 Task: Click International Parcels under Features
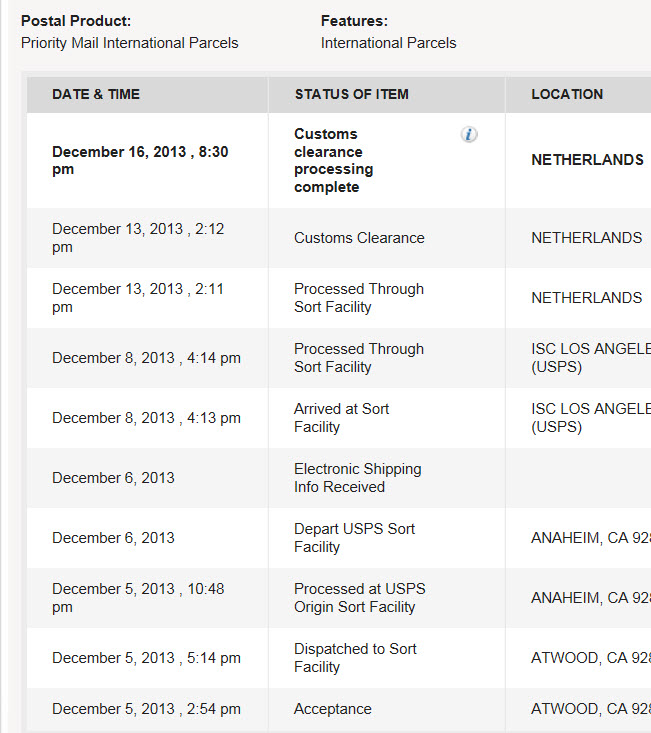388,43
